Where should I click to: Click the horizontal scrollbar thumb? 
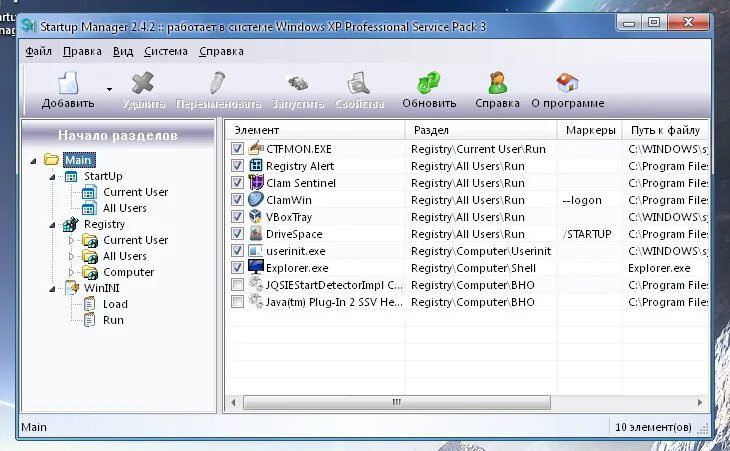click(x=397, y=402)
